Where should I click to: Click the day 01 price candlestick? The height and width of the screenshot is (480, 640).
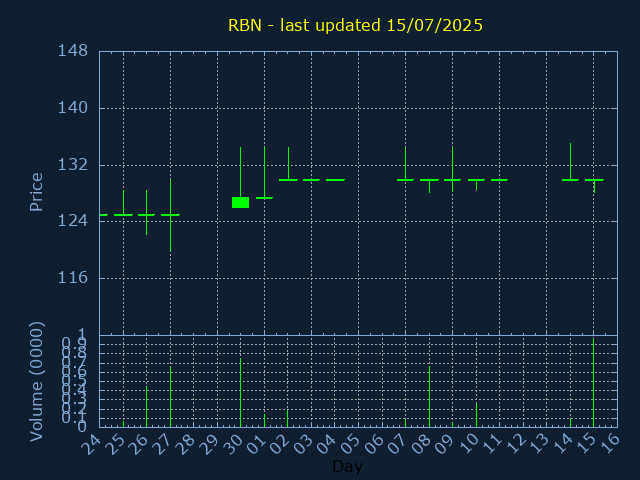click(x=264, y=173)
